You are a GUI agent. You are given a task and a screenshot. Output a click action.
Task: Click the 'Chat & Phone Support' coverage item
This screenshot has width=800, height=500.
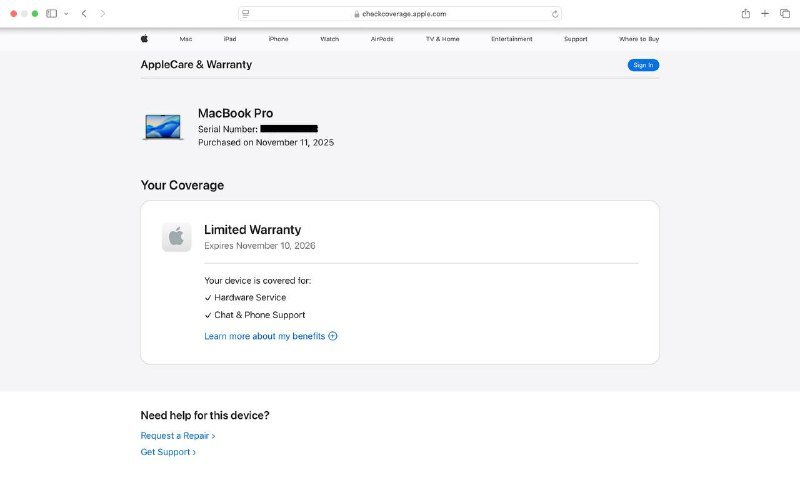pos(260,315)
